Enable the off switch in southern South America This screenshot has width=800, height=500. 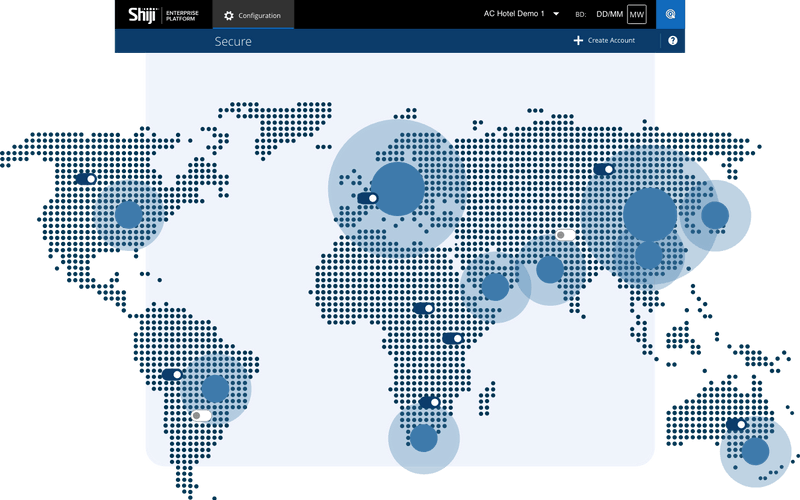(x=202, y=416)
